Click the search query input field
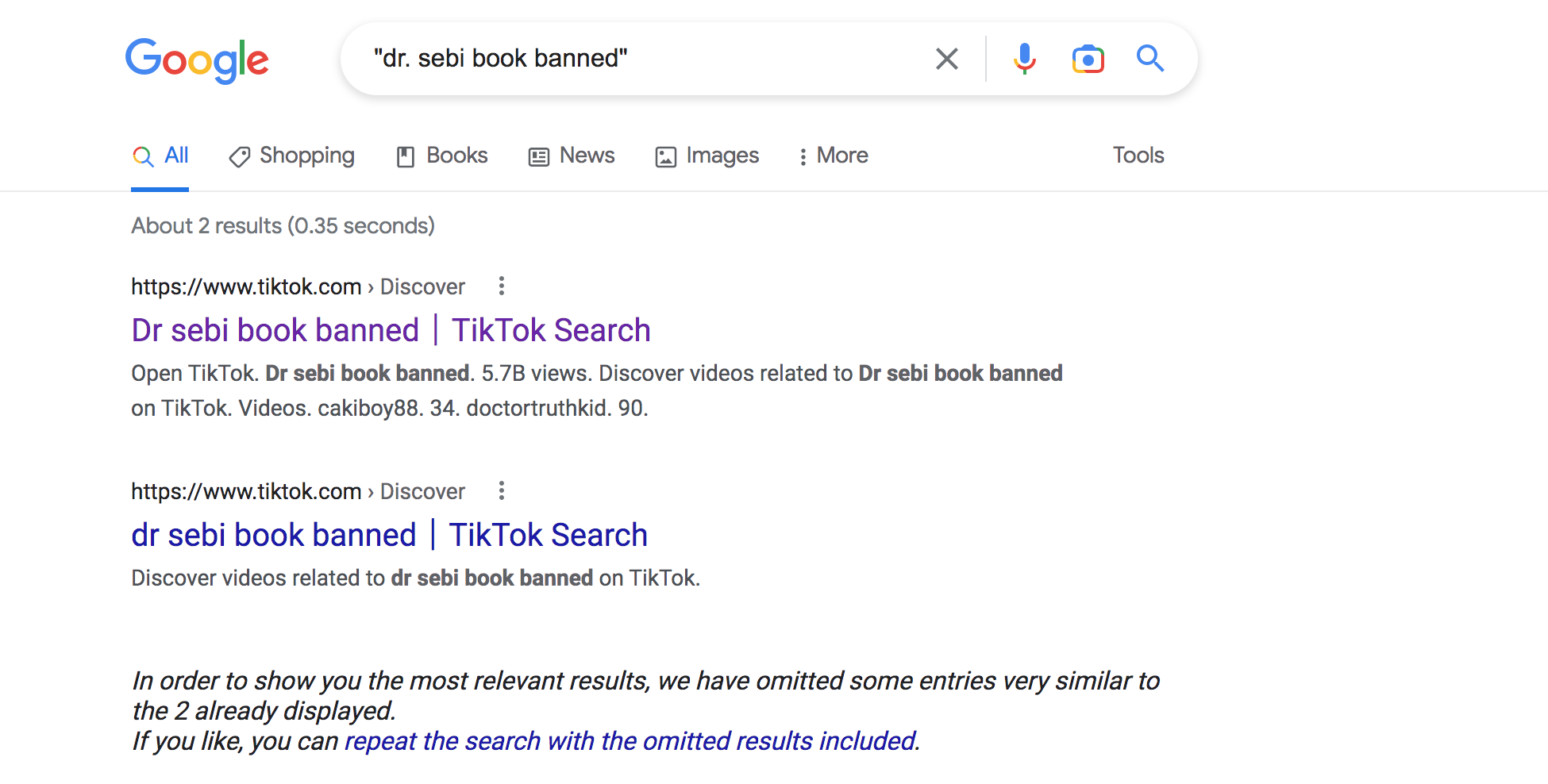 [635, 59]
